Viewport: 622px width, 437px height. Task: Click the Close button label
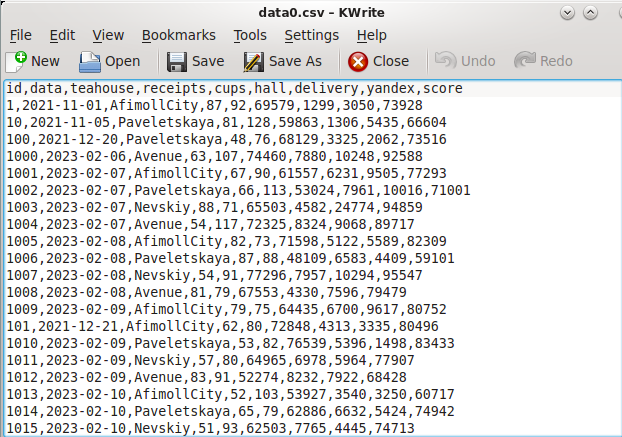[391, 61]
